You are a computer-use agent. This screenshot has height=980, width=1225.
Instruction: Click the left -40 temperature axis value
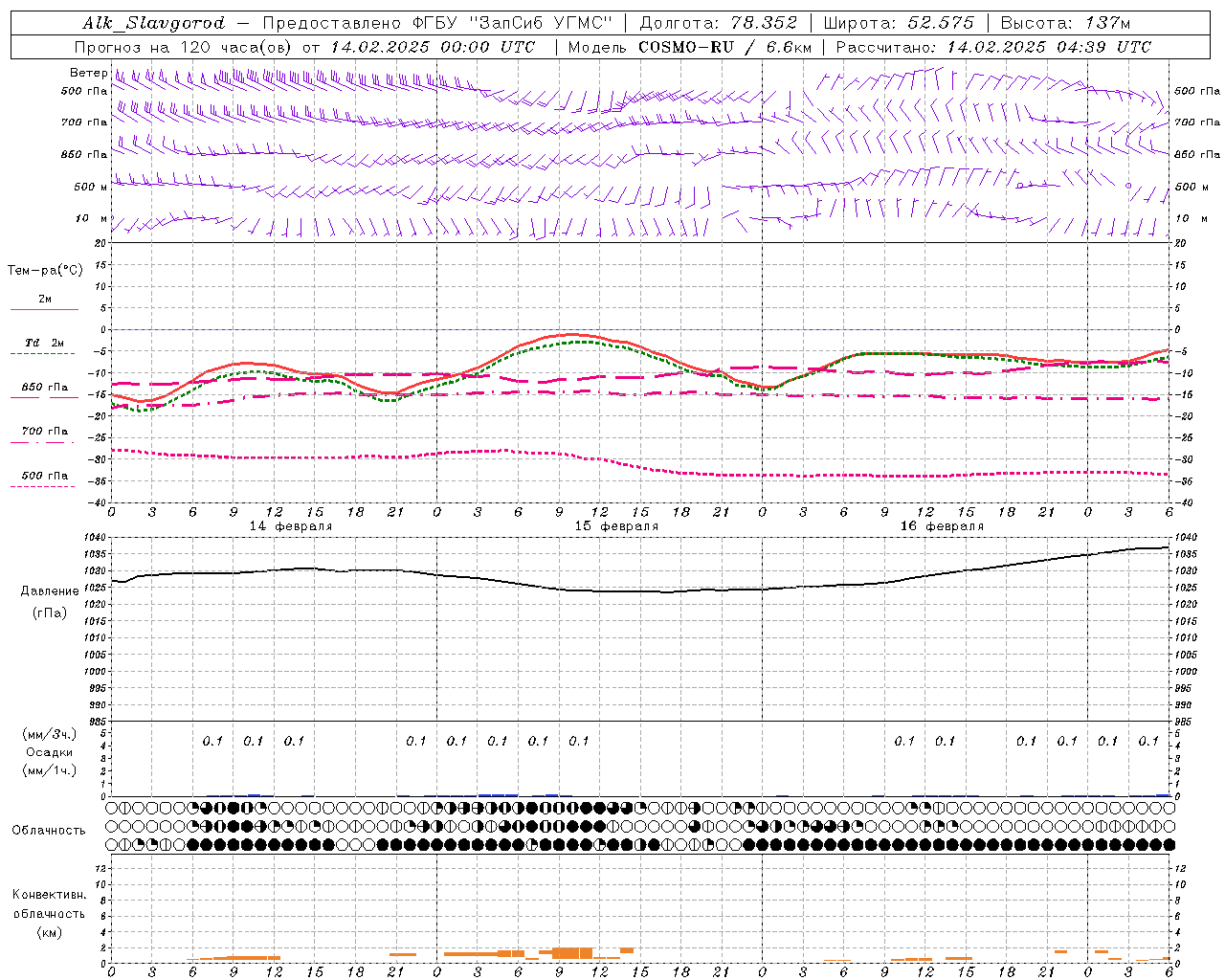(99, 502)
